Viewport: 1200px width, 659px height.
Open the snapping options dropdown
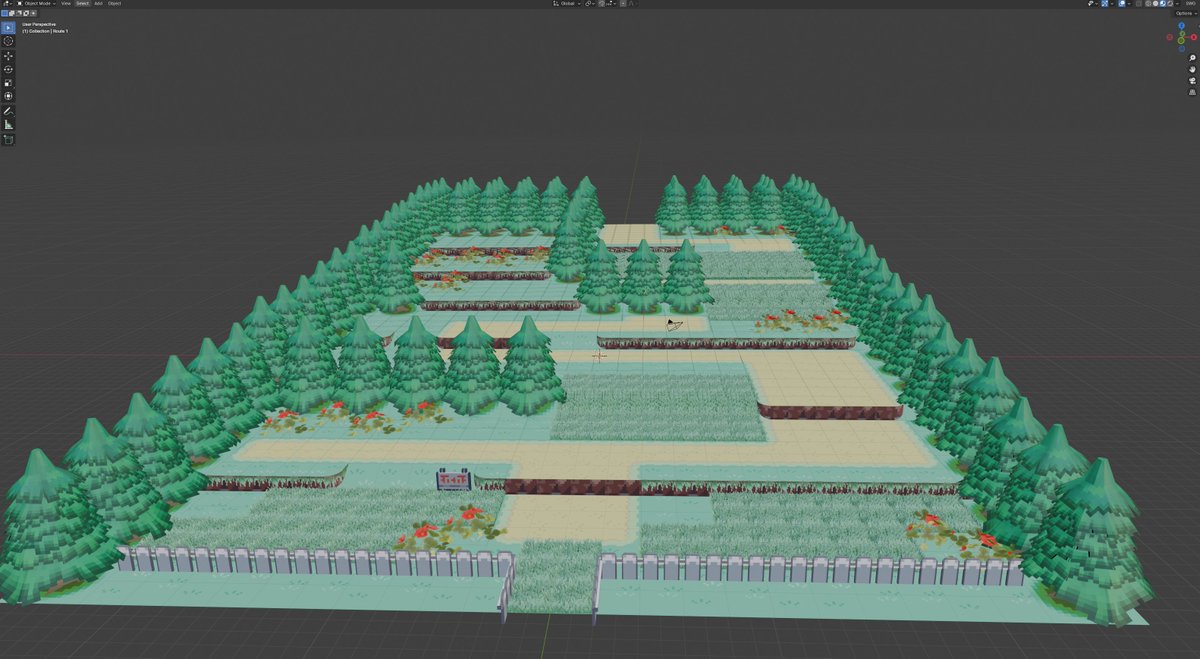611,4
